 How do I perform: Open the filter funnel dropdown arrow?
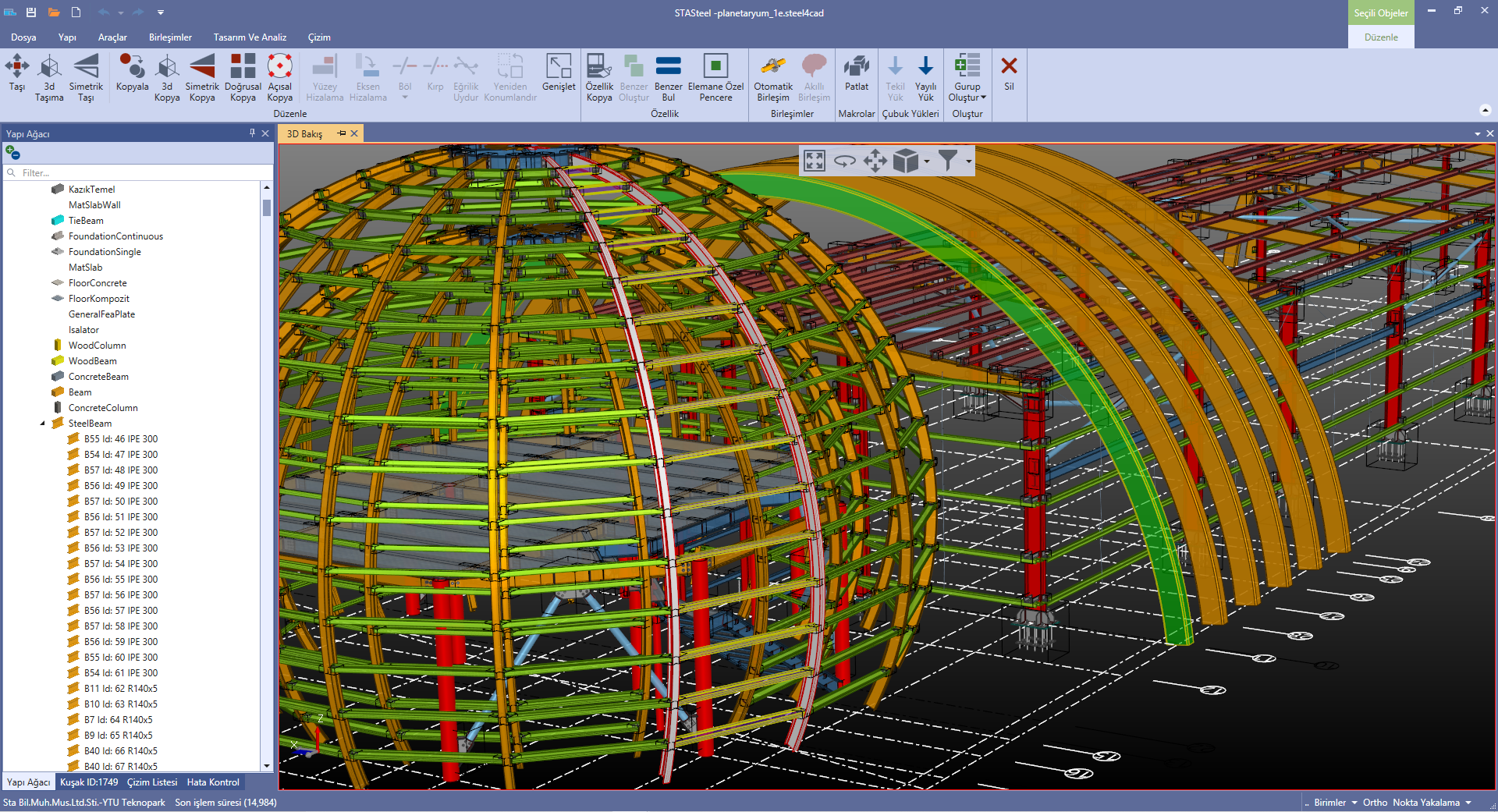[968, 162]
